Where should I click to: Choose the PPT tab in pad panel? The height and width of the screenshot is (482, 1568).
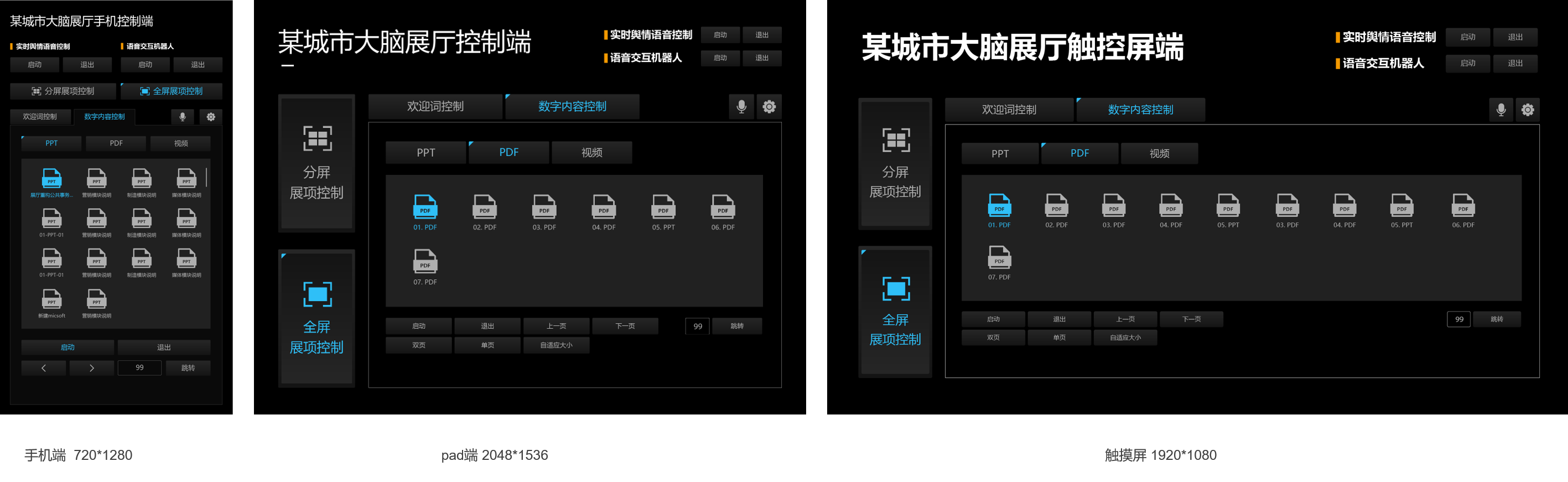[426, 153]
